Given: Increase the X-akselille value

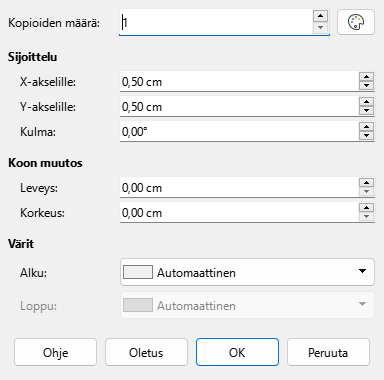Looking at the screenshot, I should point(366,77).
